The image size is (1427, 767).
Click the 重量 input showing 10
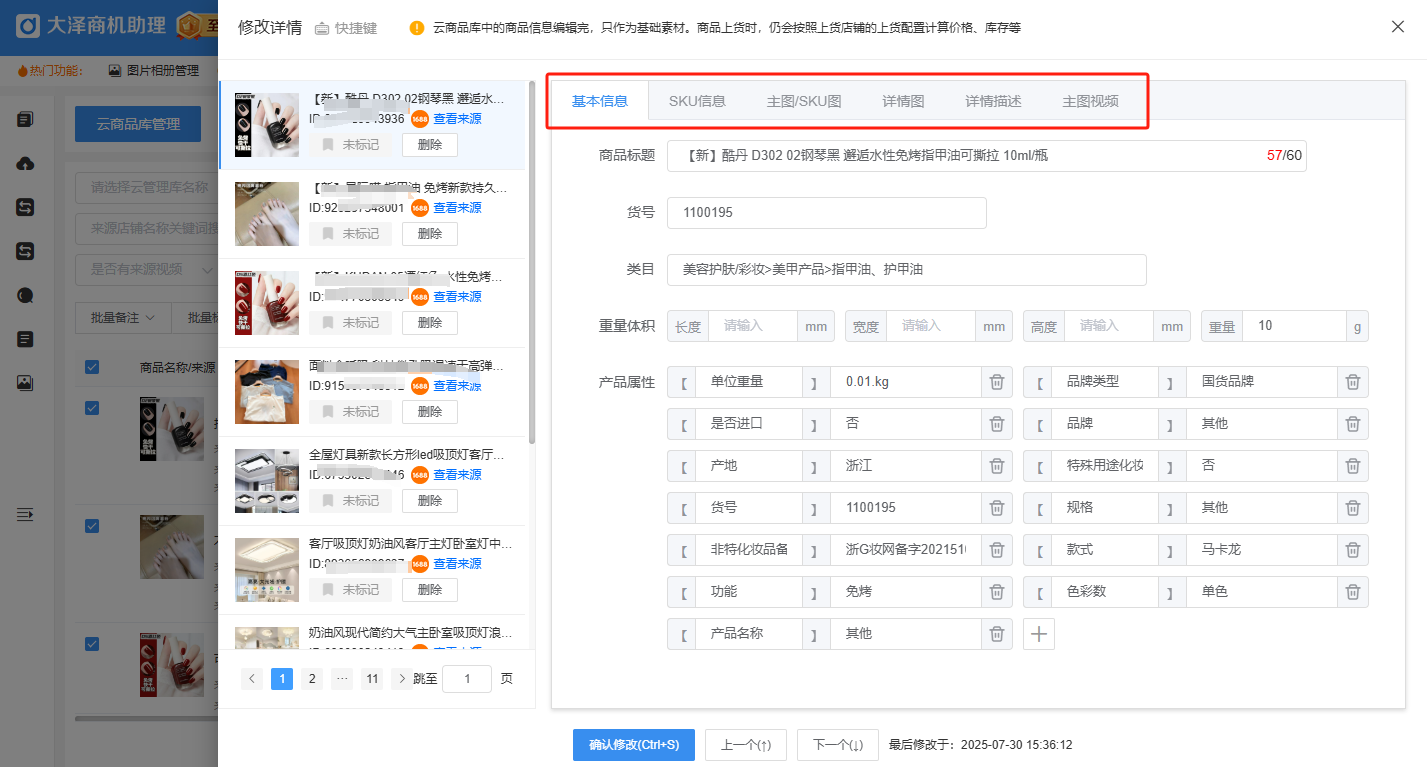tap(1294, 326)
